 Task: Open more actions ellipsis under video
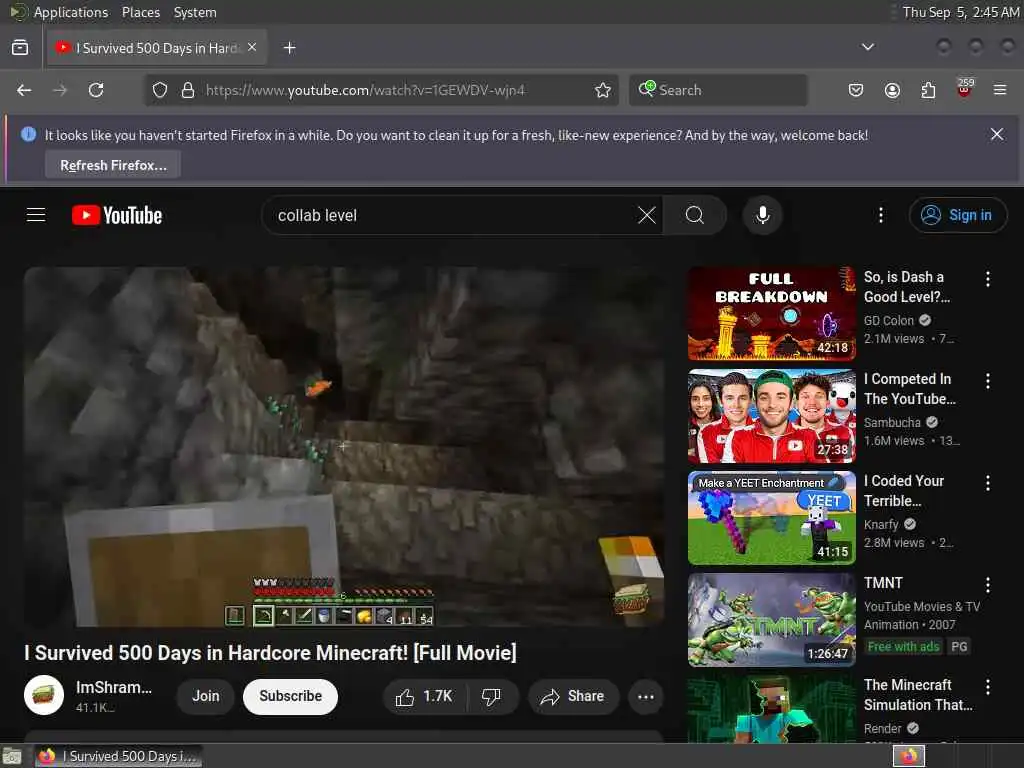[646, 697]
